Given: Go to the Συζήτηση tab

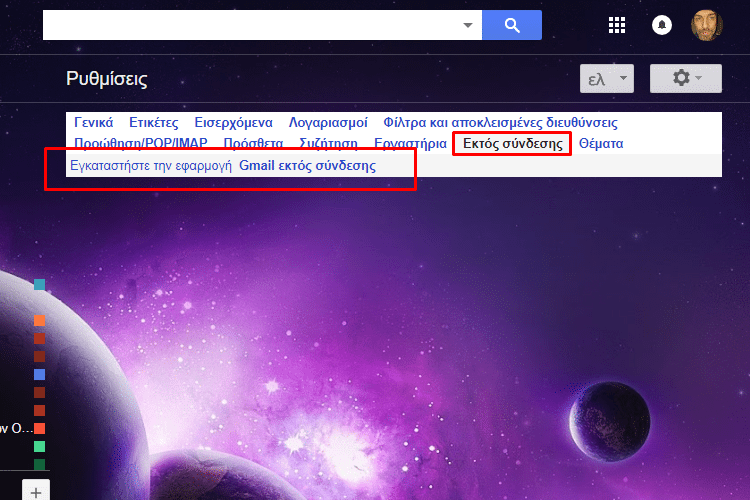Looking at the screenshot, I should coord(328,144).
